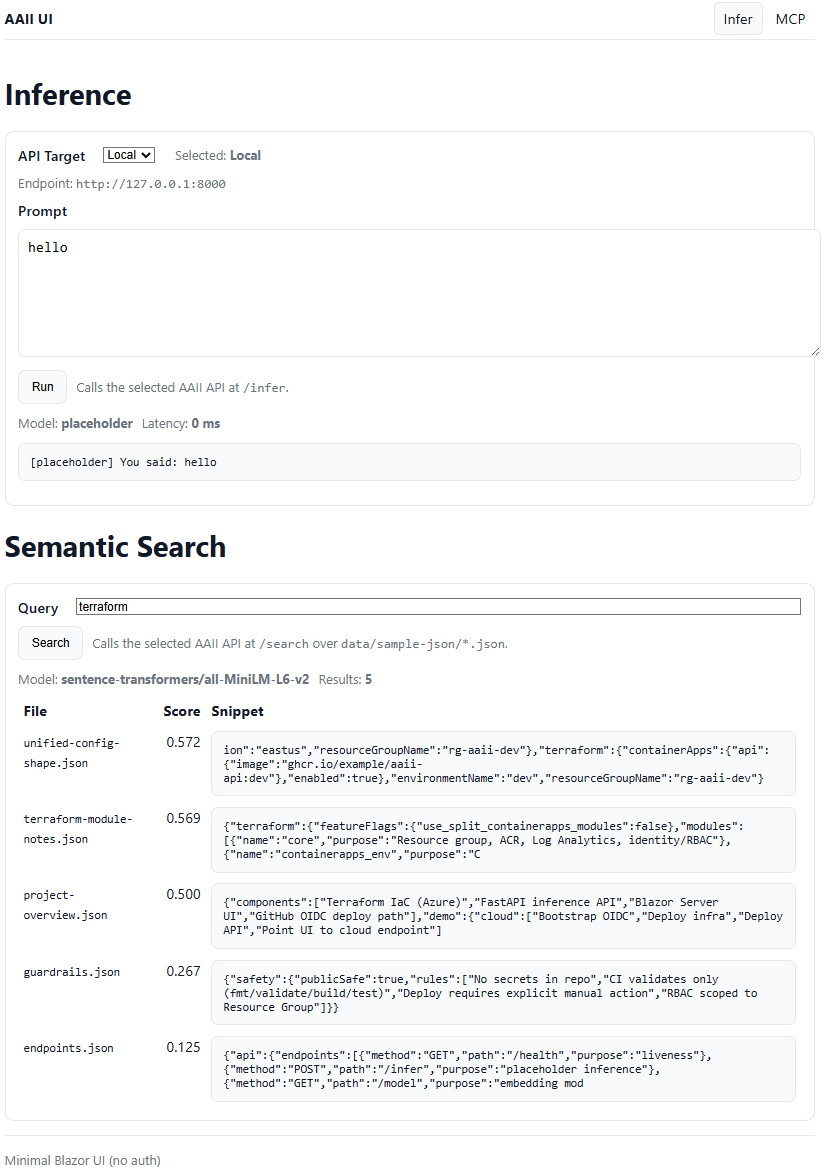Click into the Query input field

pyautogui.click(x=438, y=606)
